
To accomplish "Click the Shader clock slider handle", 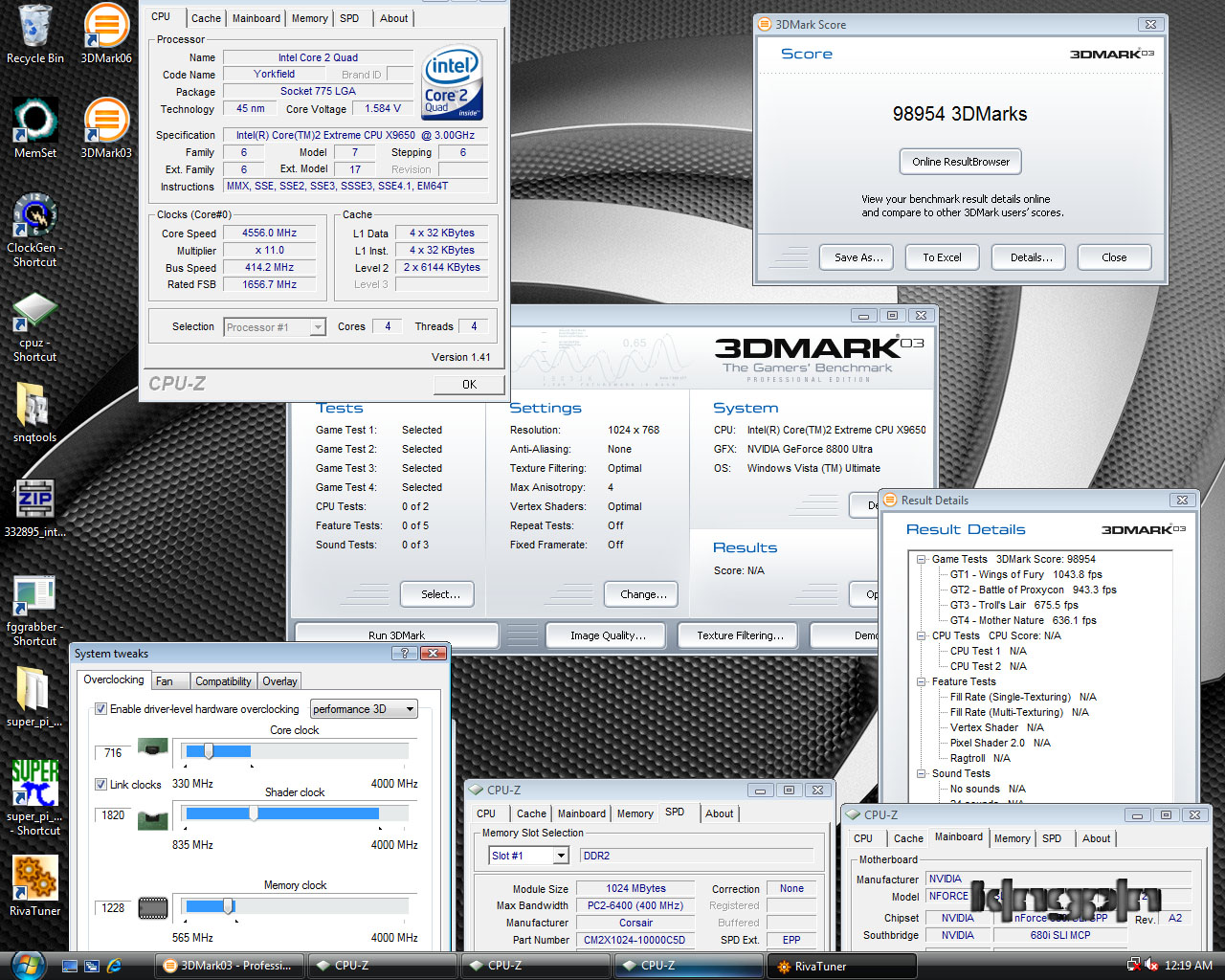I will pos(253,813).
